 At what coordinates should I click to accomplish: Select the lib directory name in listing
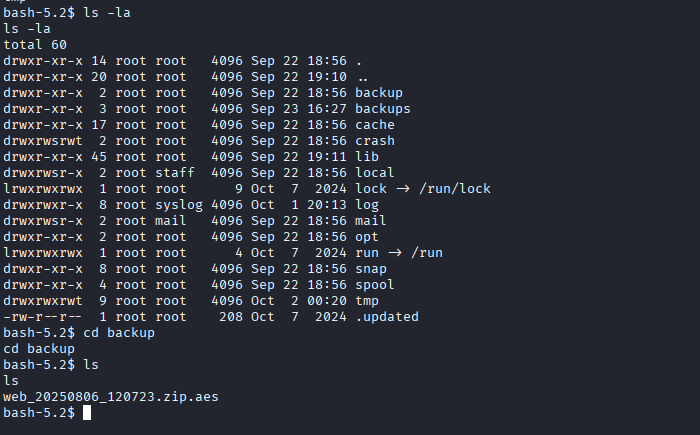pyautogui.click(x=367, y=156)
